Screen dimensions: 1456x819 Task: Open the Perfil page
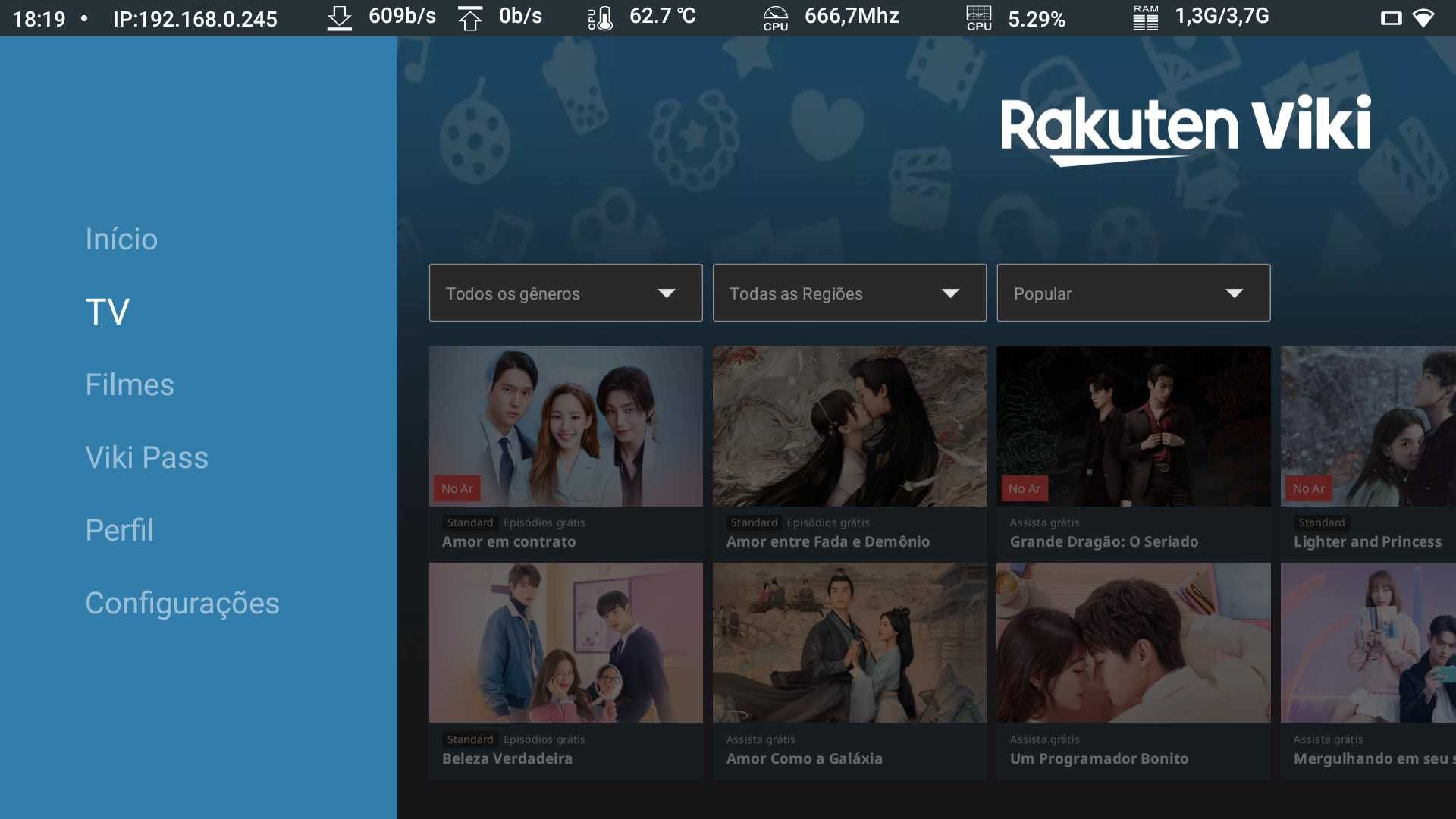point(119,530)
